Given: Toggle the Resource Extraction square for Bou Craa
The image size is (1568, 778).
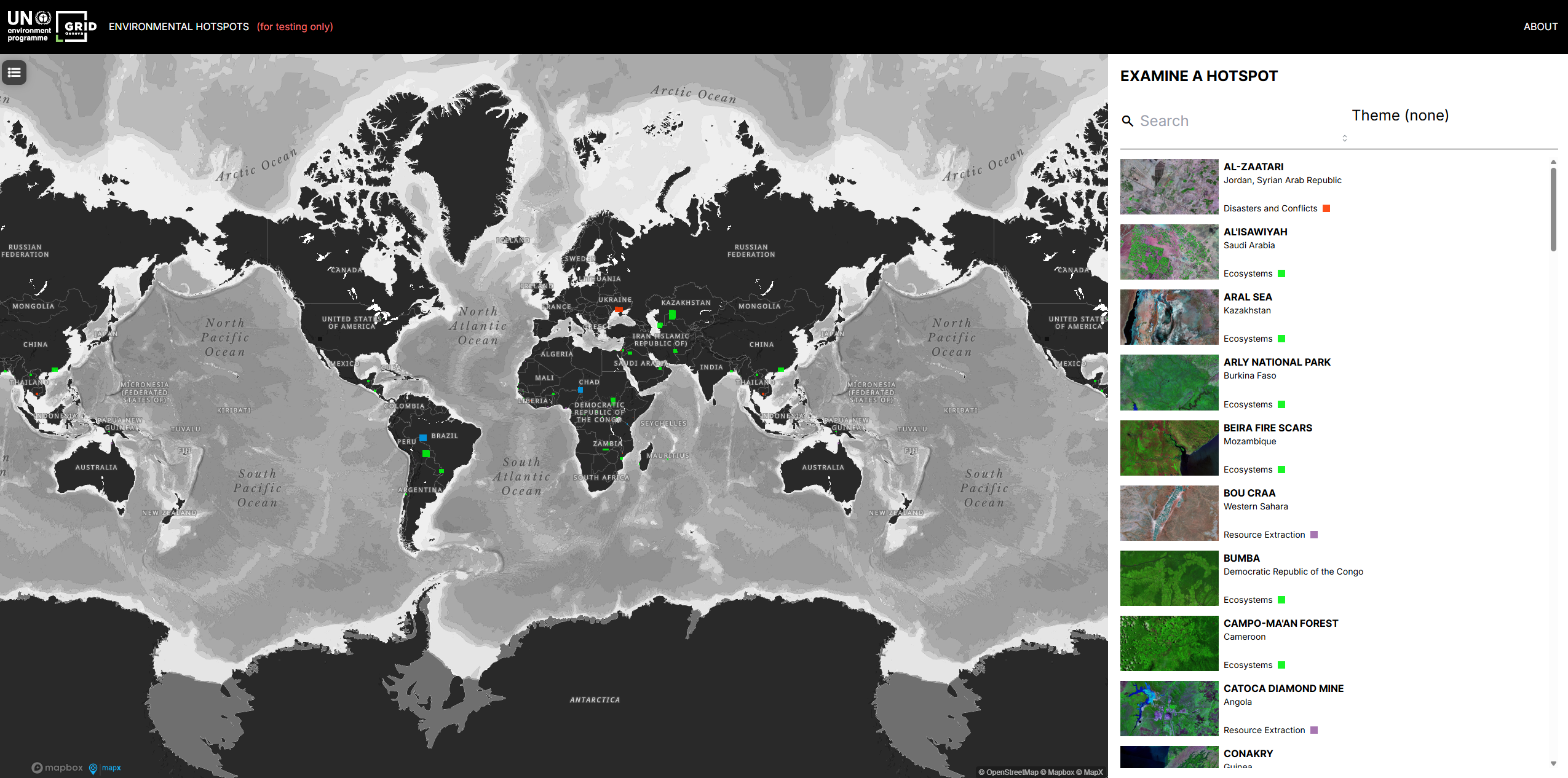Looking at the screenshot, I should tap(1315, 534).
